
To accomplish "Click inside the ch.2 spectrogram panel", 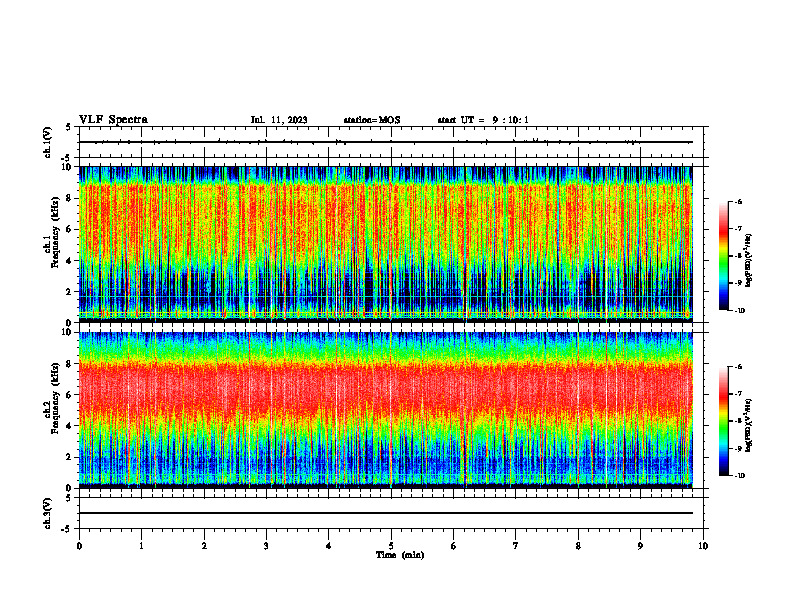I will [x=386, y=410].
